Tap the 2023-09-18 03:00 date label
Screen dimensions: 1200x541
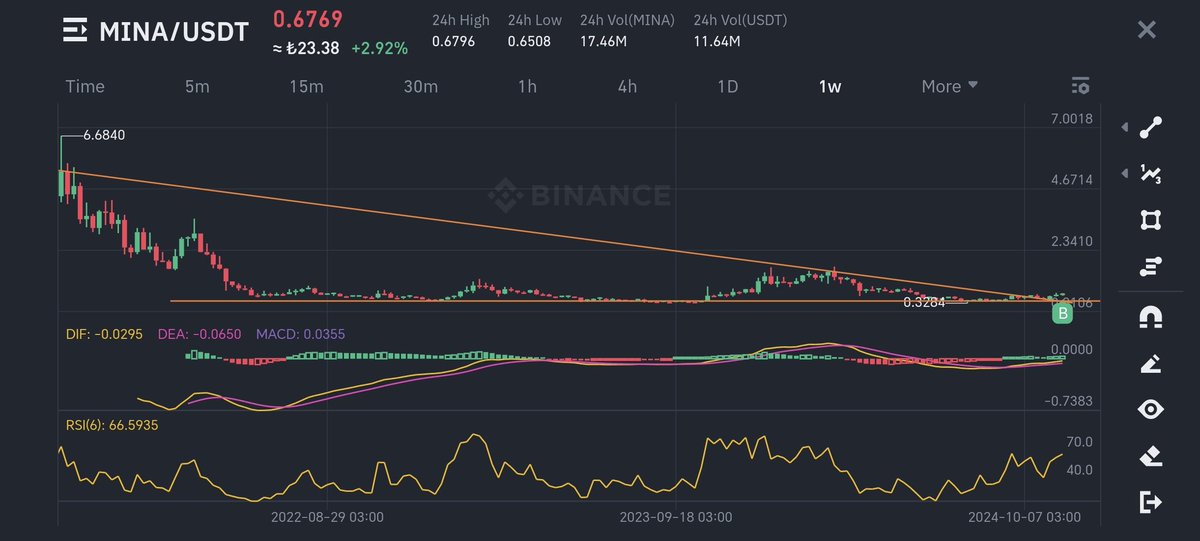click(676, 517)
